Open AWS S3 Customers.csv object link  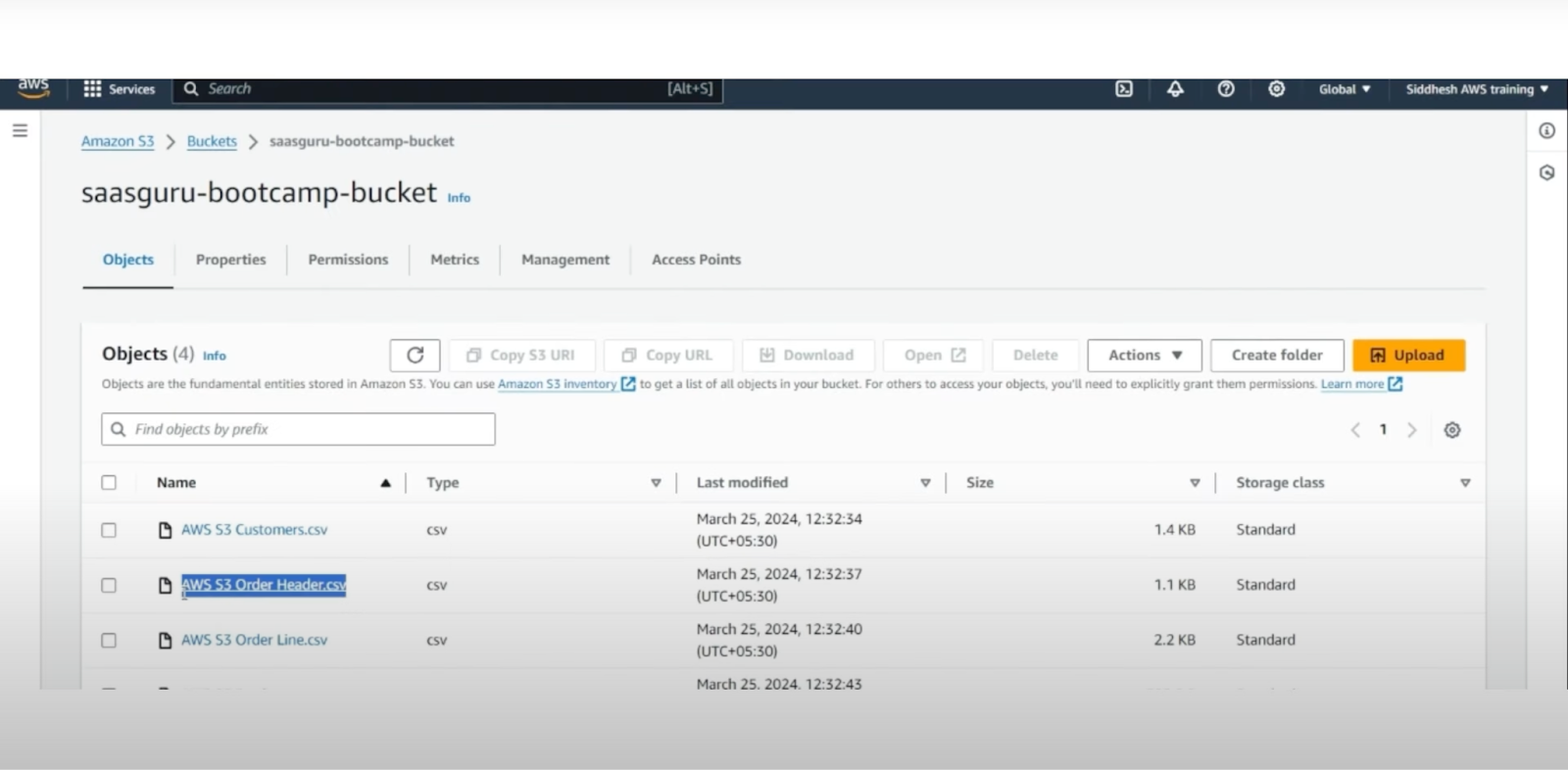[x=254, y=530]
